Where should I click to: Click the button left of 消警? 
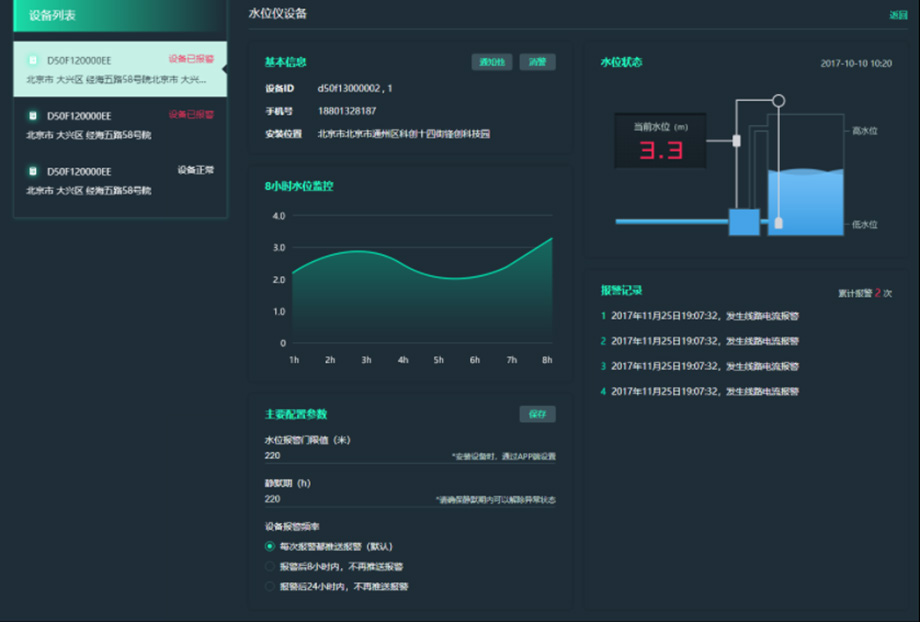coord(492,62)
